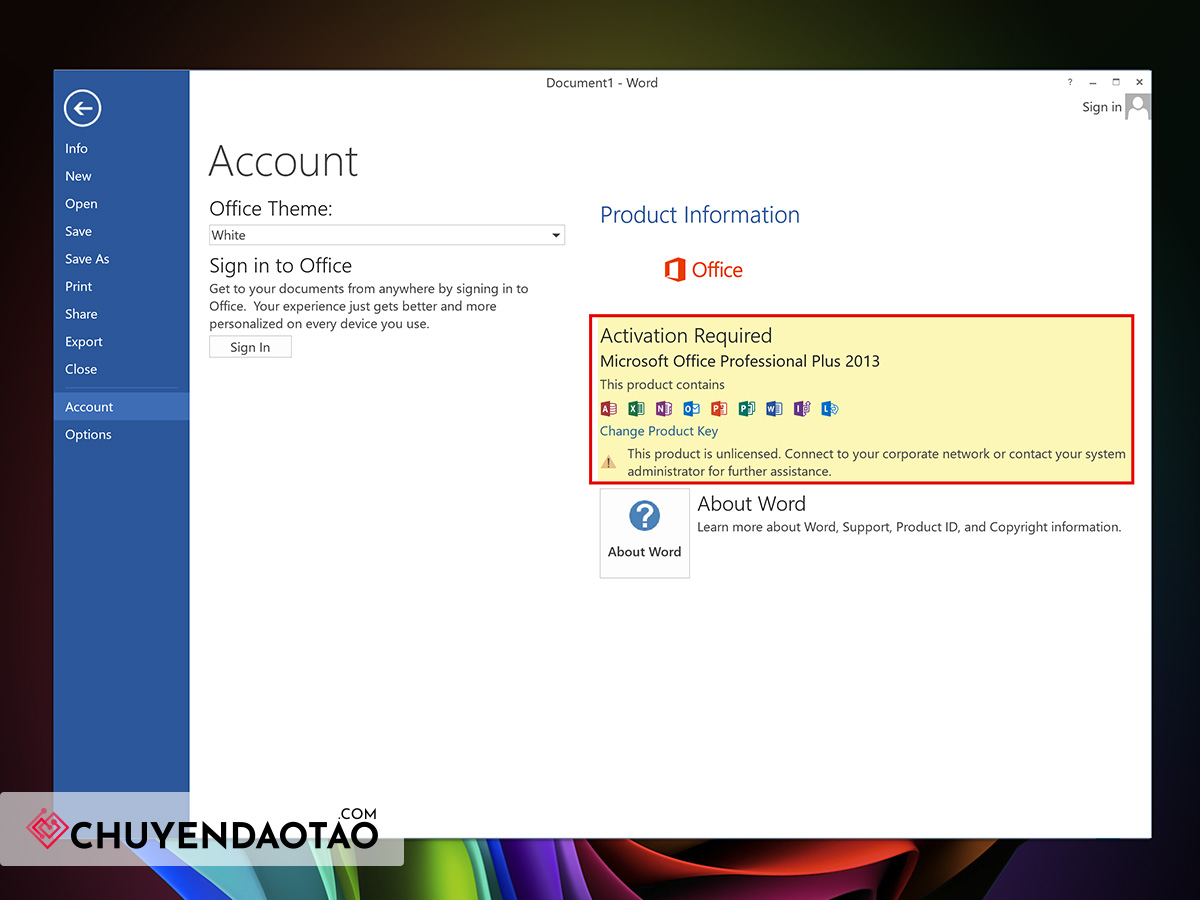The image size is (1200, 900).
Task: Click the help question mark in title bar
Action: (1069, 82)
